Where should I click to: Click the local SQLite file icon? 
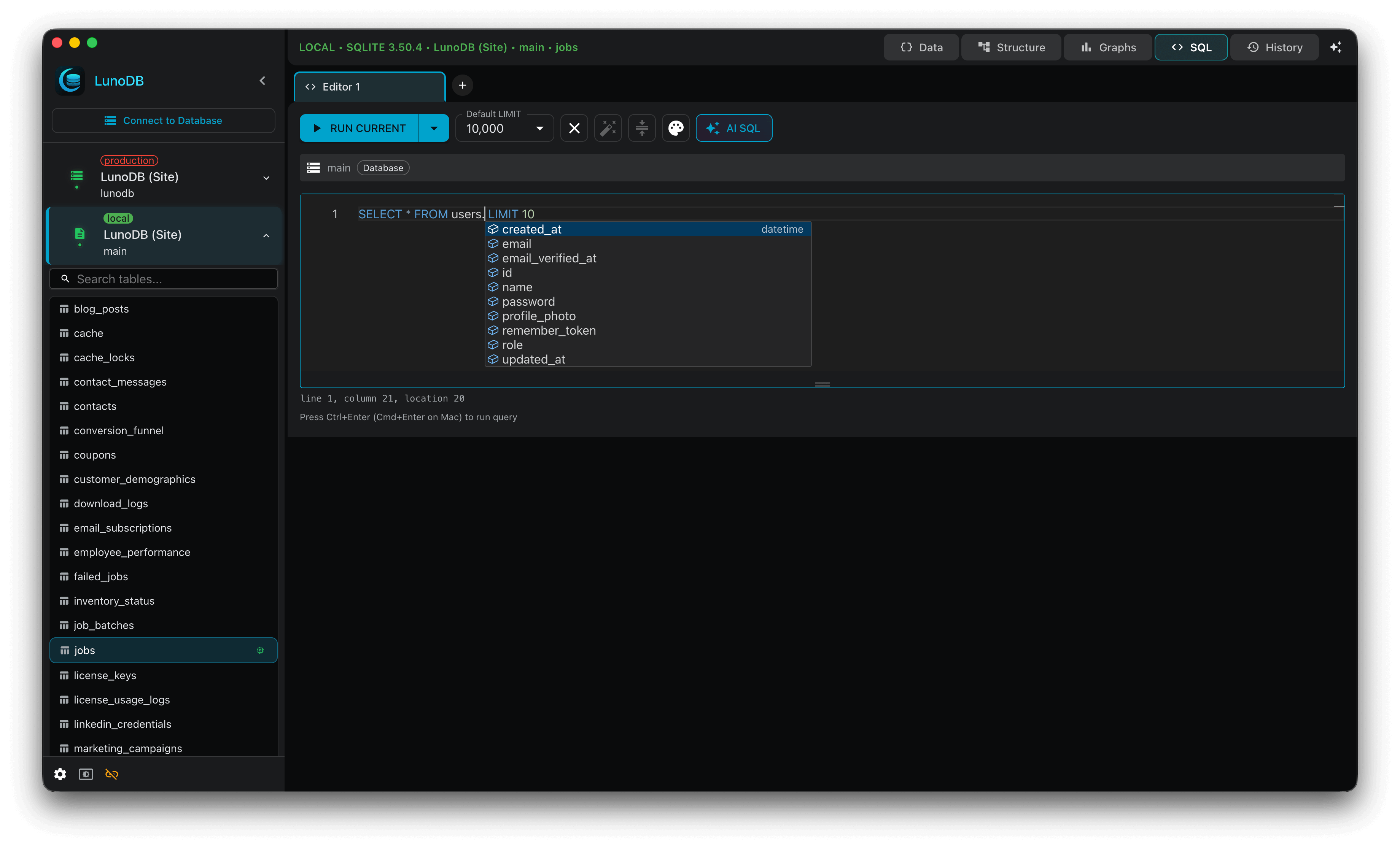pyautogui.click(x=80, y=233)
